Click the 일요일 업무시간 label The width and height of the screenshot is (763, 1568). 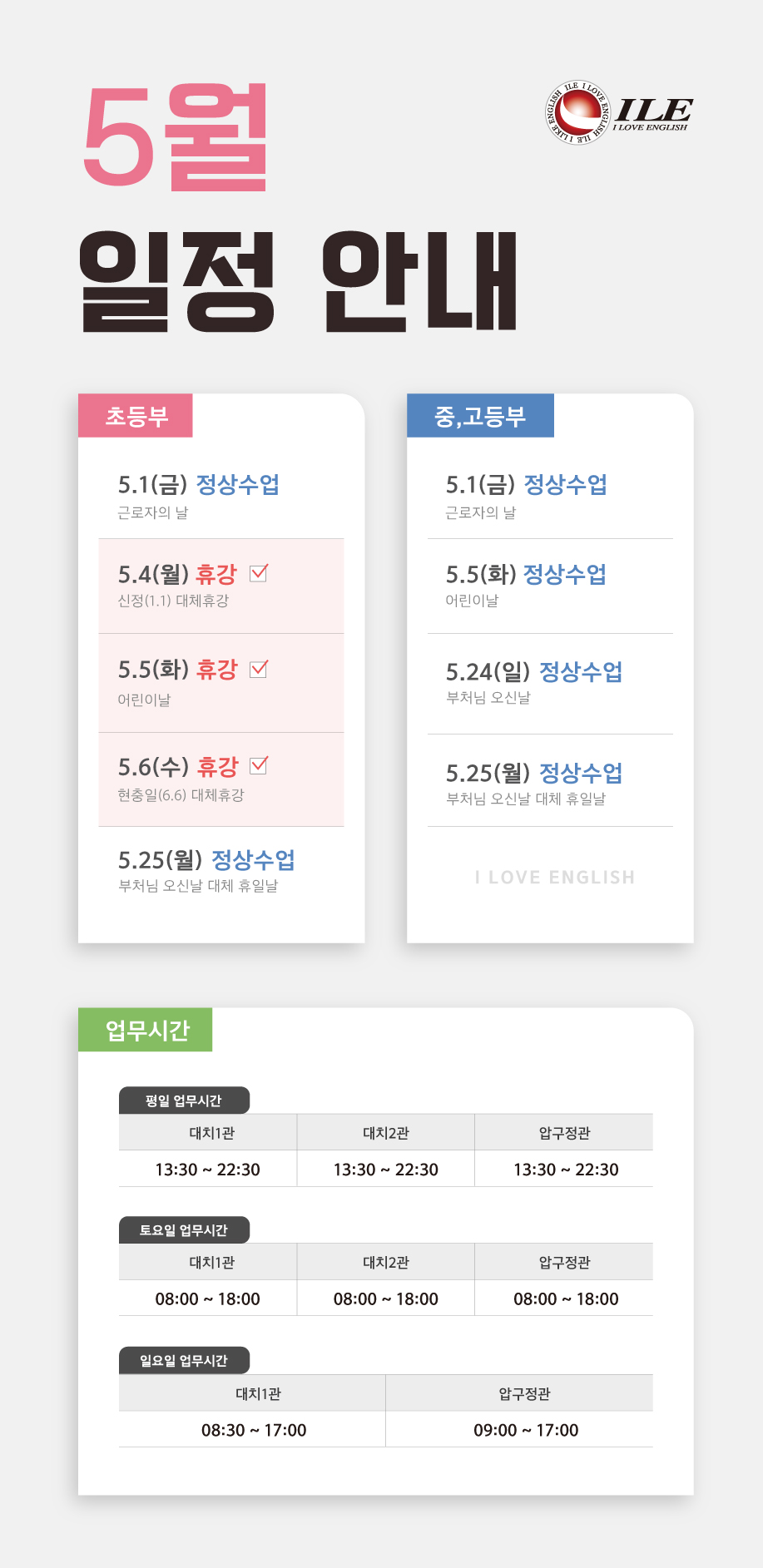click(x=184, y=1361)
